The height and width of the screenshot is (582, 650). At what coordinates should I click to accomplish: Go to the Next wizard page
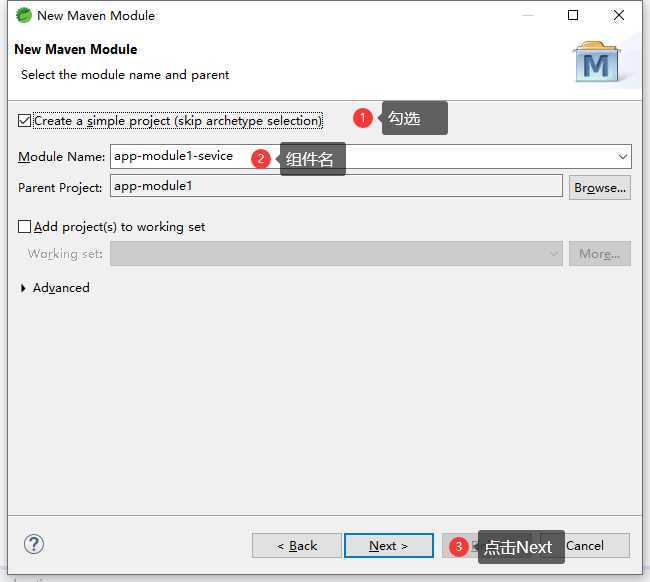click(x=388, y=546)
